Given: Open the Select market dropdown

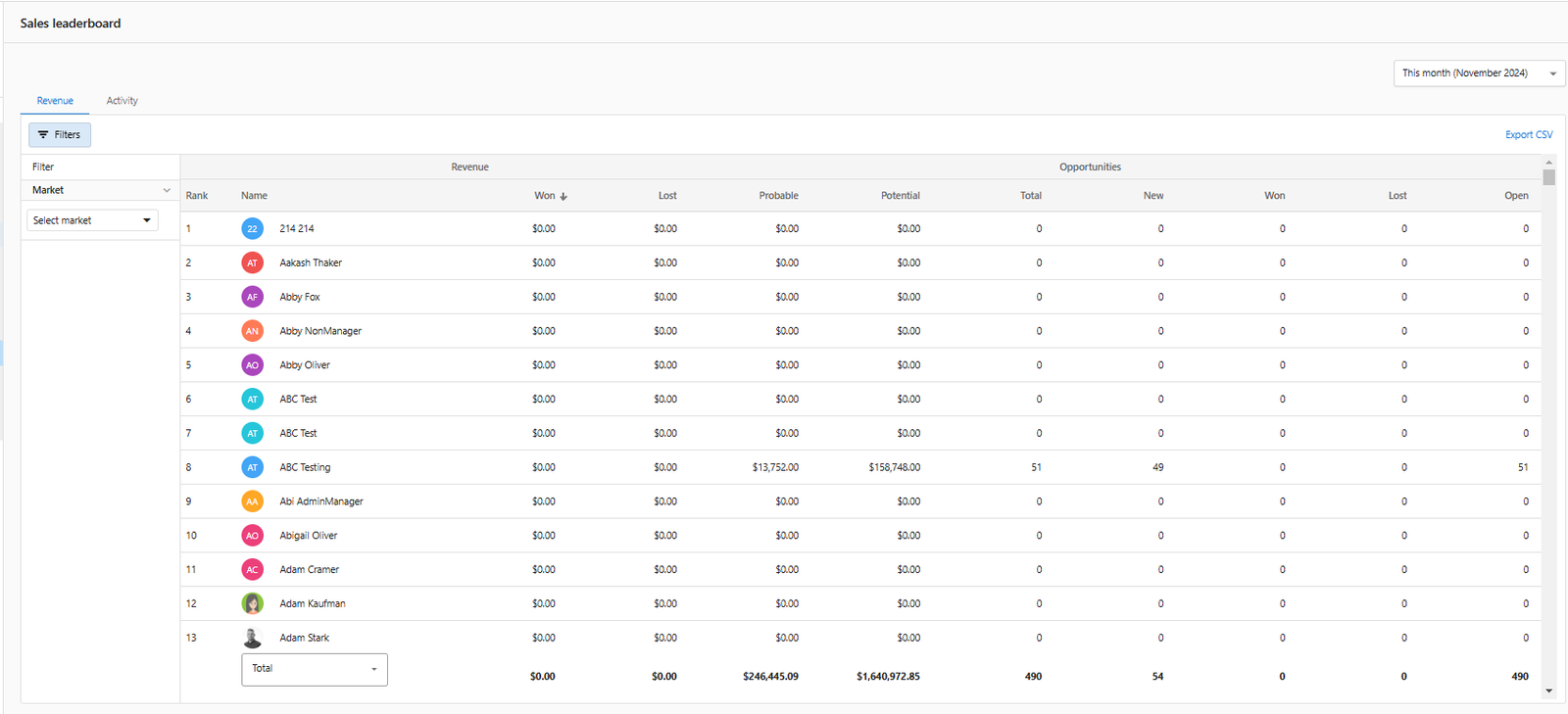Looking at the screenshot, I should click(x=92, y=220).
